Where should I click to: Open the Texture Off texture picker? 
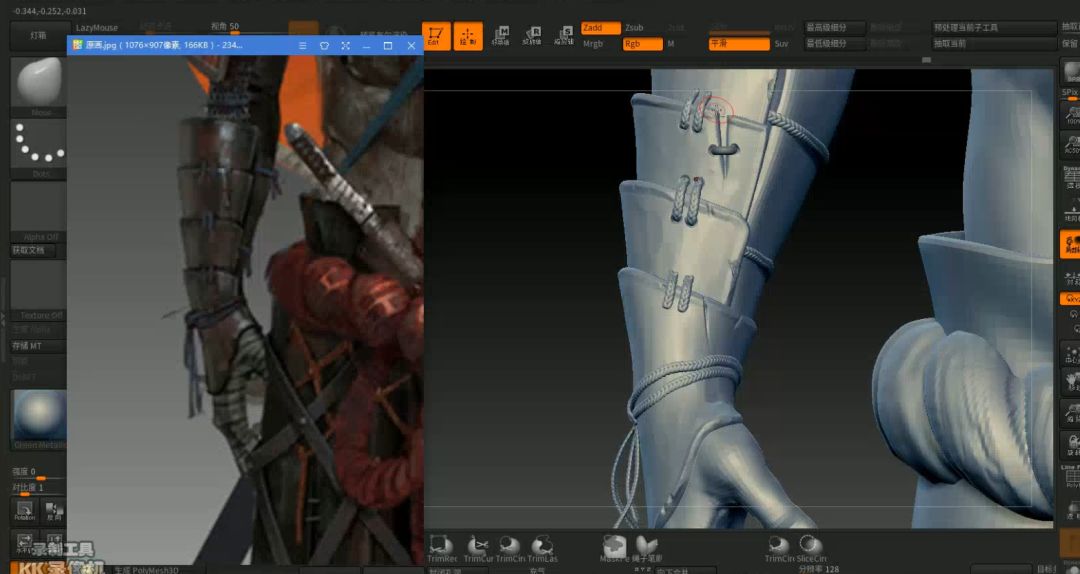tap(39, 286)
